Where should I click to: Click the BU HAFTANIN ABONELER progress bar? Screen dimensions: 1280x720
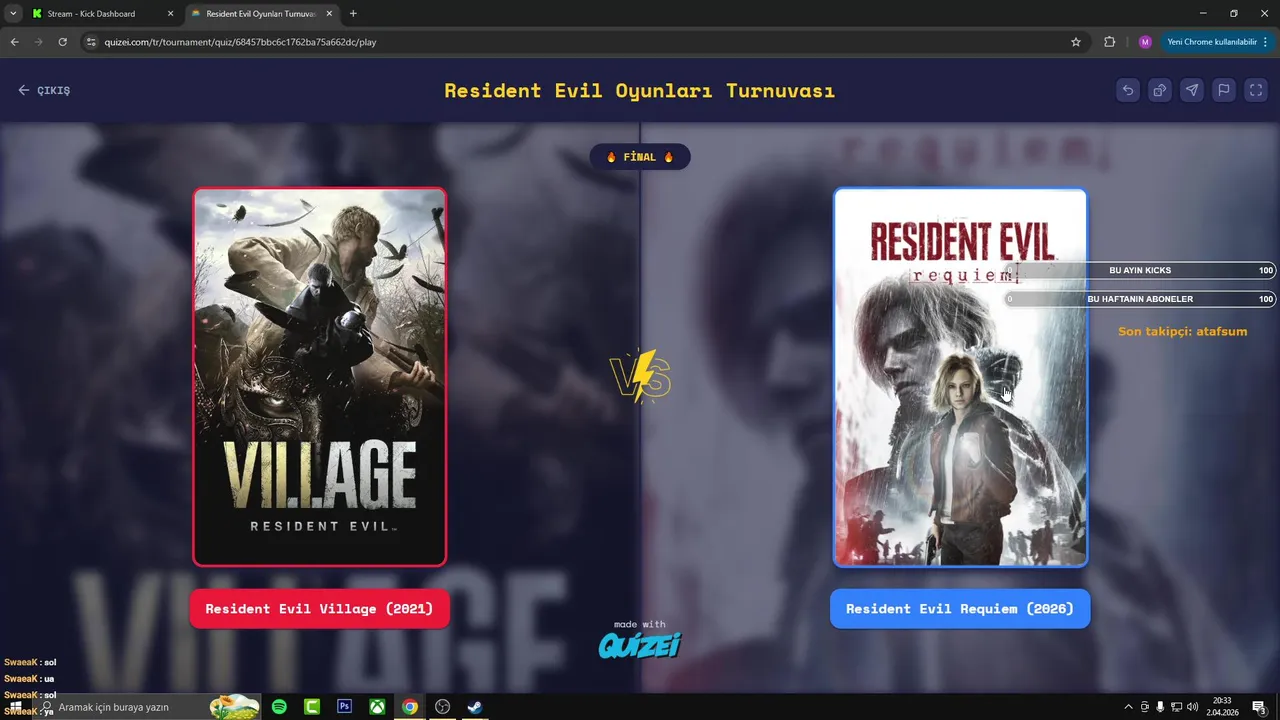1140,299
